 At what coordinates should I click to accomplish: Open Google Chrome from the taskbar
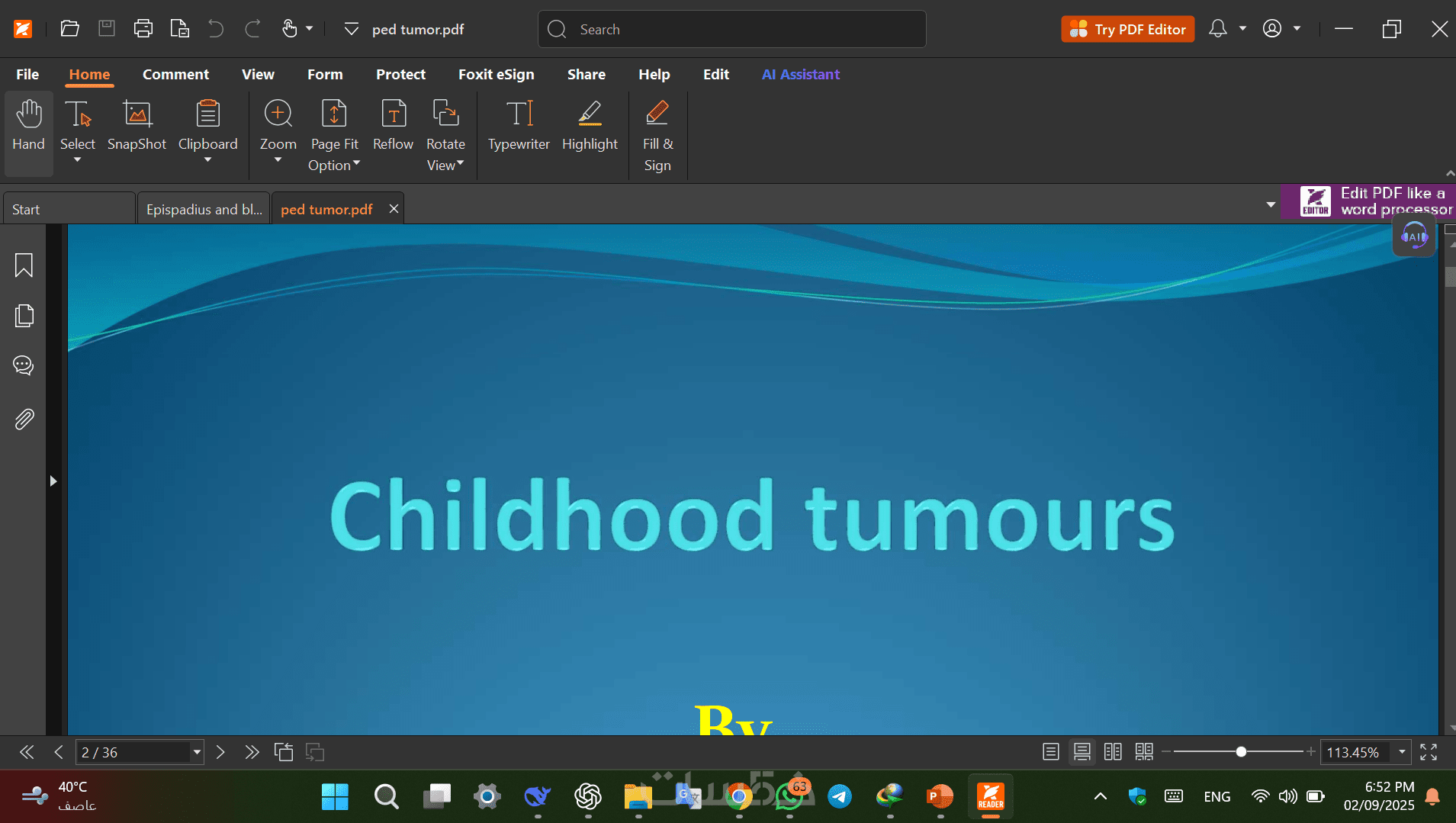[x=738, y=796]
